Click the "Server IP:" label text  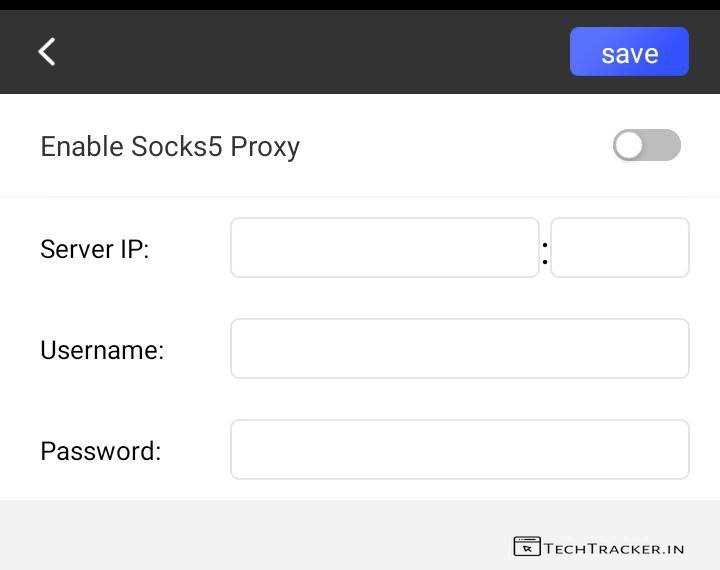point(94,249)
